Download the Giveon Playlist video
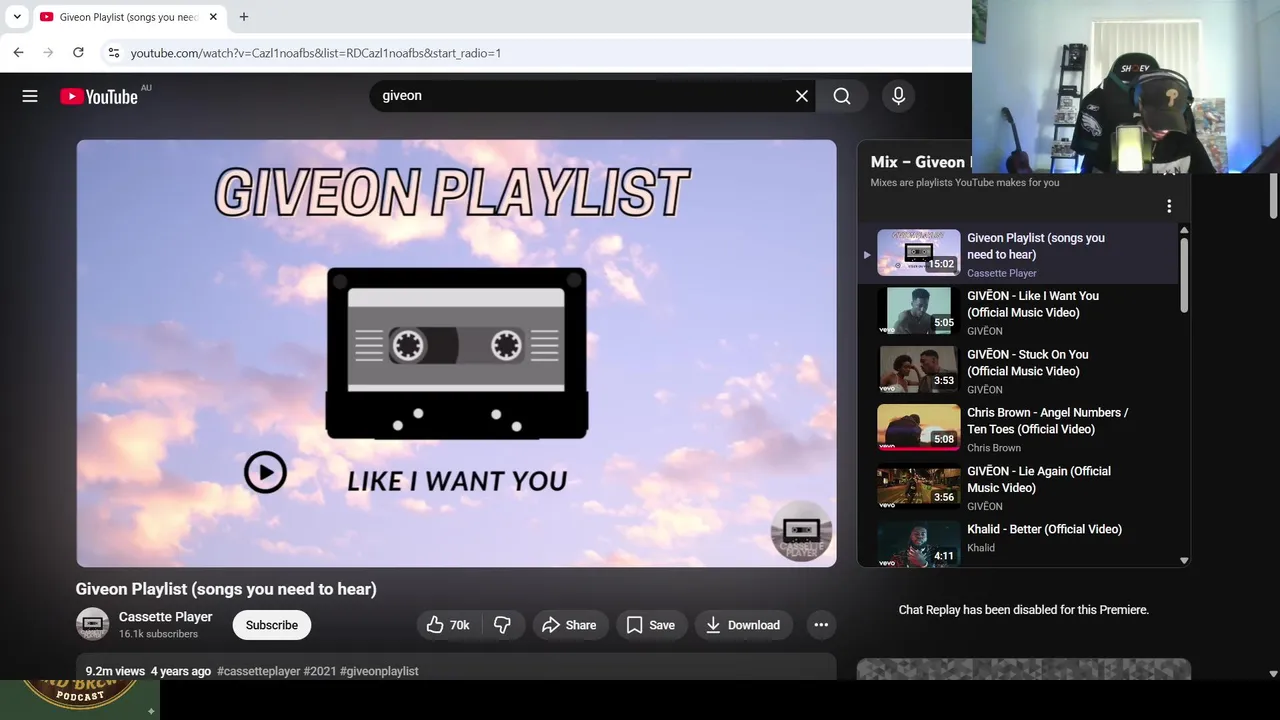The height and width of the screenshot is (720, 1280). click(x=743, y=625)
